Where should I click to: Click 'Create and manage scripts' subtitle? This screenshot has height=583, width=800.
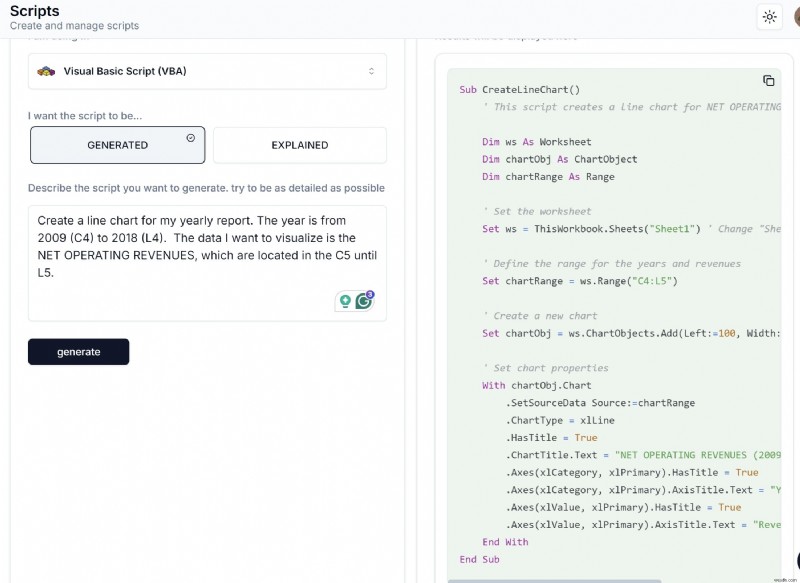(74, 26)
